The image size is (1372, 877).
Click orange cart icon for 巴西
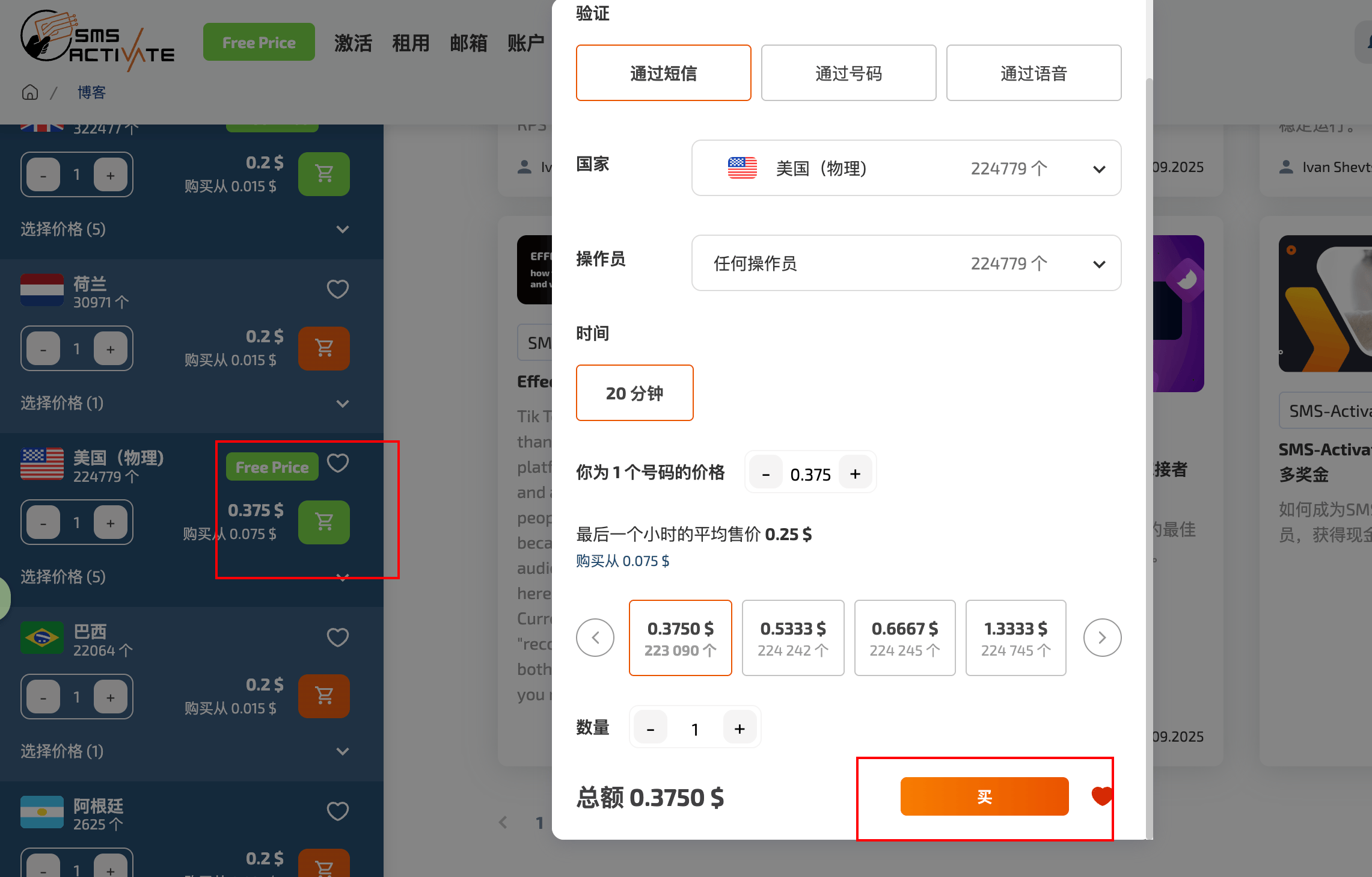coord(324,696)
